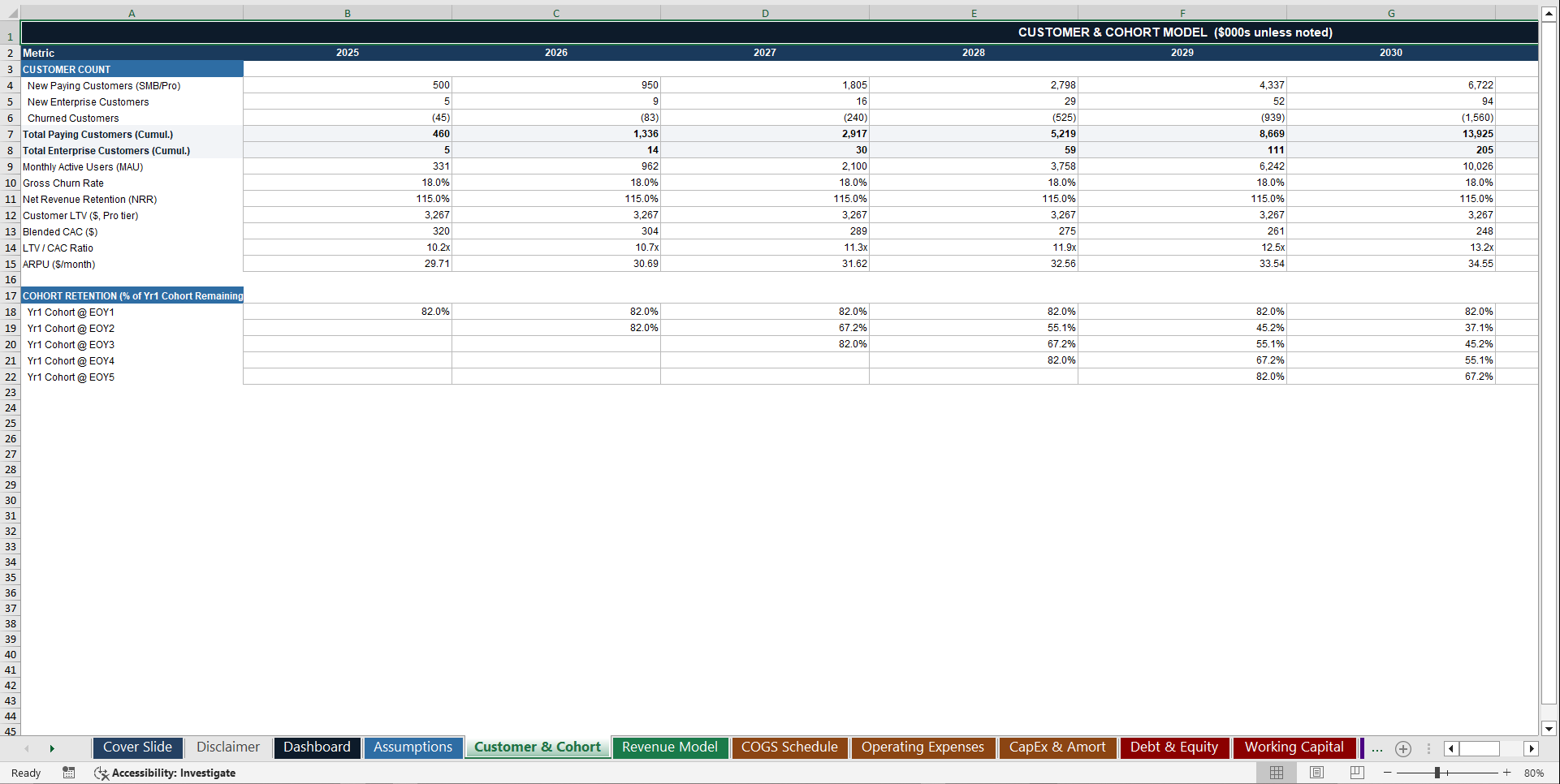Image resolution: width=1560 pixels, height=784 pixels.
Task: Start macro recording from status bar
Action: pyautogui.click(x=69, y=773)
